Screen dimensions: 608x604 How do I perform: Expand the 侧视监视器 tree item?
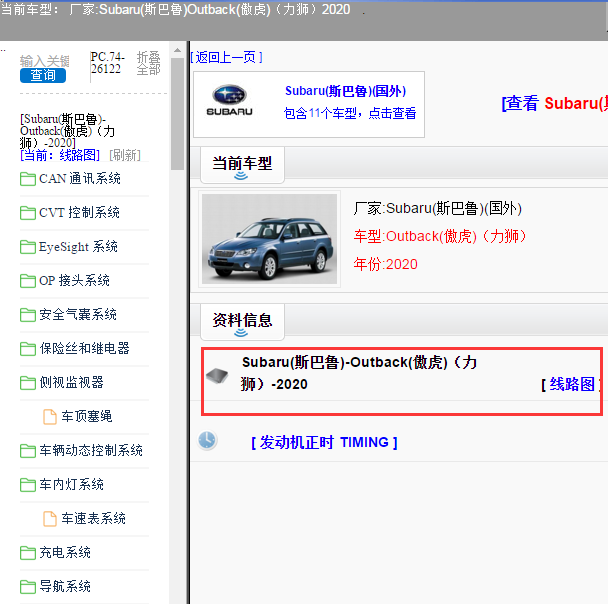[x=72, y=383]
